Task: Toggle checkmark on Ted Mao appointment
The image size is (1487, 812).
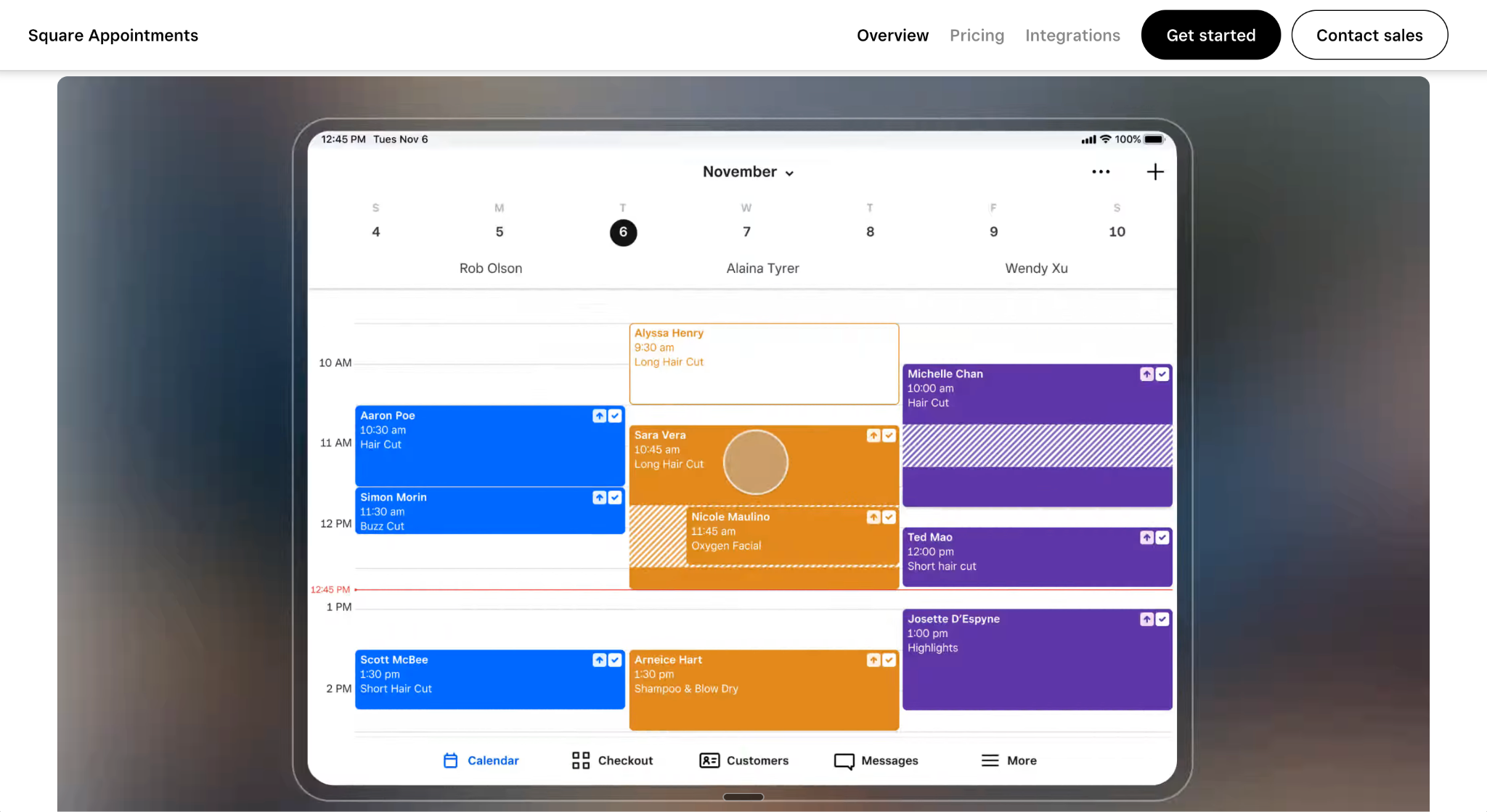Action: click(x=1162, y=538)
